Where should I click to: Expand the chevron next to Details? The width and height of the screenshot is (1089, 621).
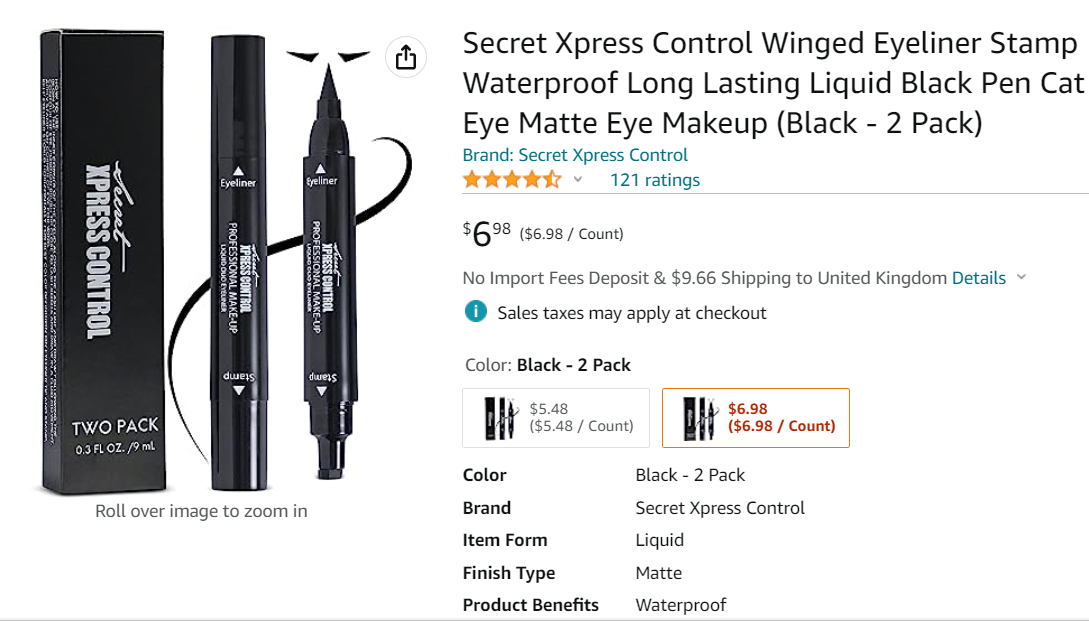coord(1021,278)
